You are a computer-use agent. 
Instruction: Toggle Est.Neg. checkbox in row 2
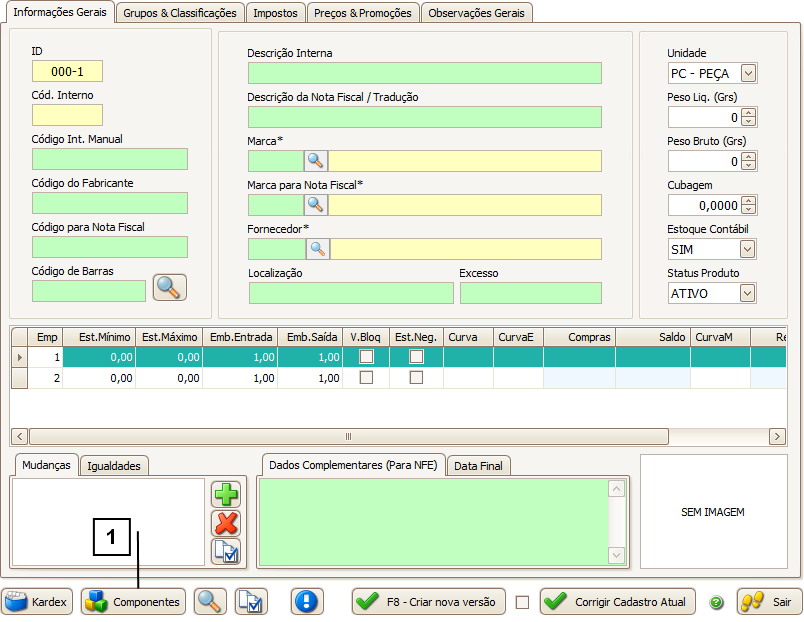416,378
